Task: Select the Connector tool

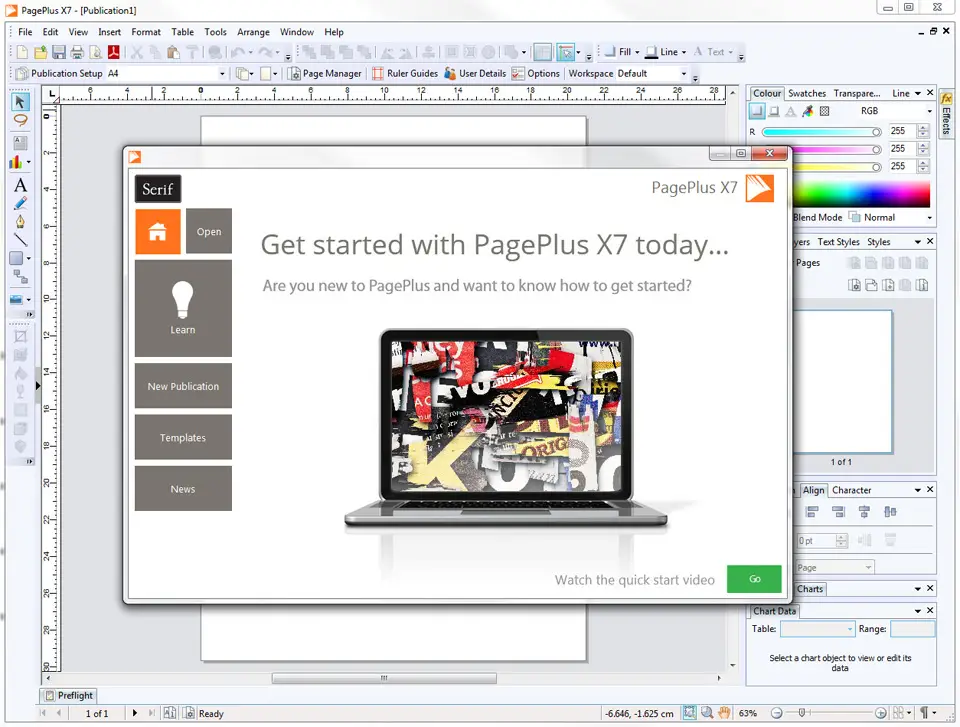Action: (x=20, y=277)
